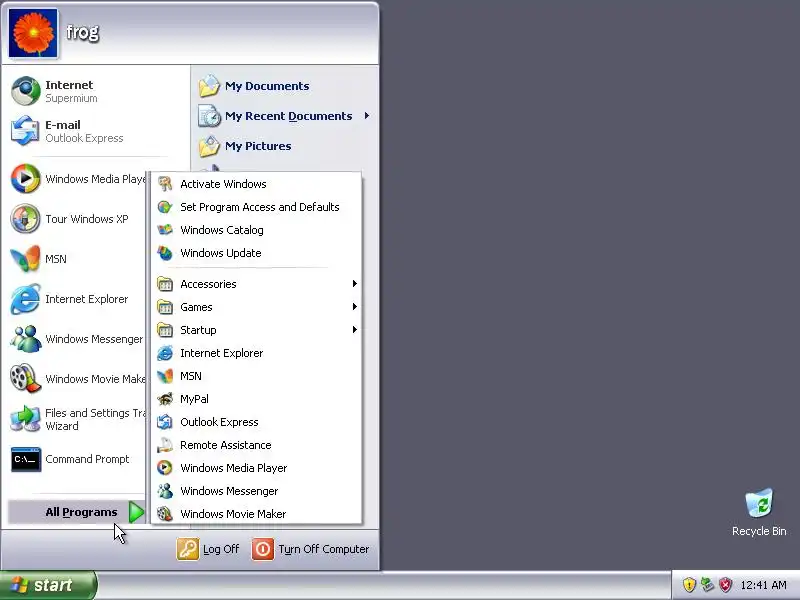Click the My Pictures folder icon

pos(209,146)
